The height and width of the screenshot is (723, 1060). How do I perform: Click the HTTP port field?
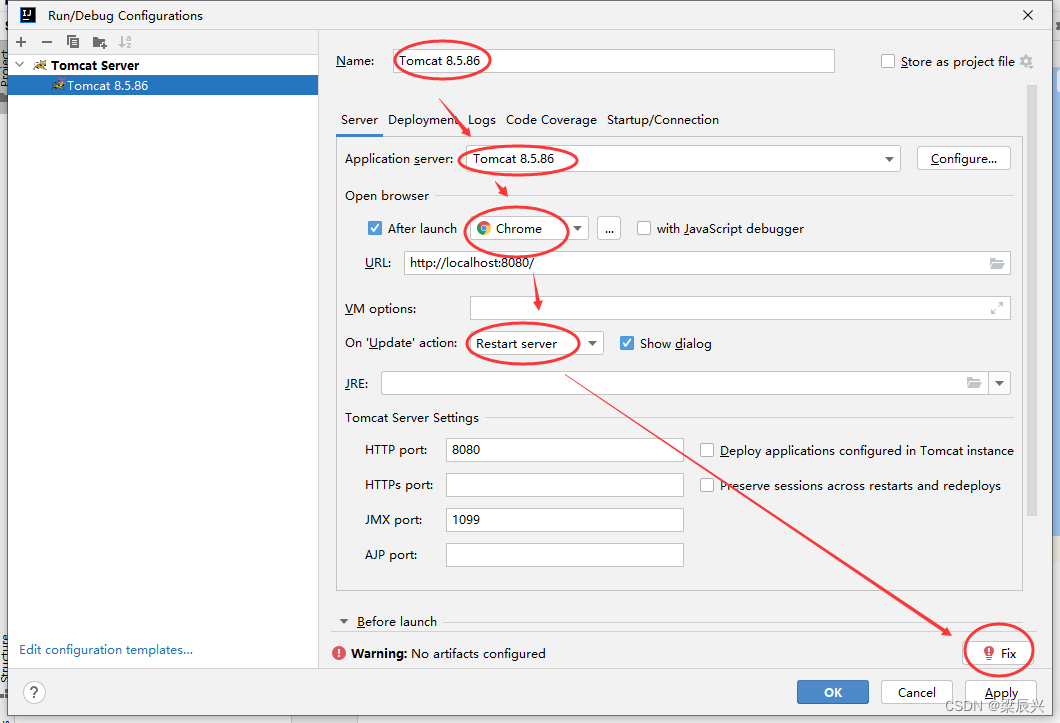pyautogui.click(x=564, y=450)
